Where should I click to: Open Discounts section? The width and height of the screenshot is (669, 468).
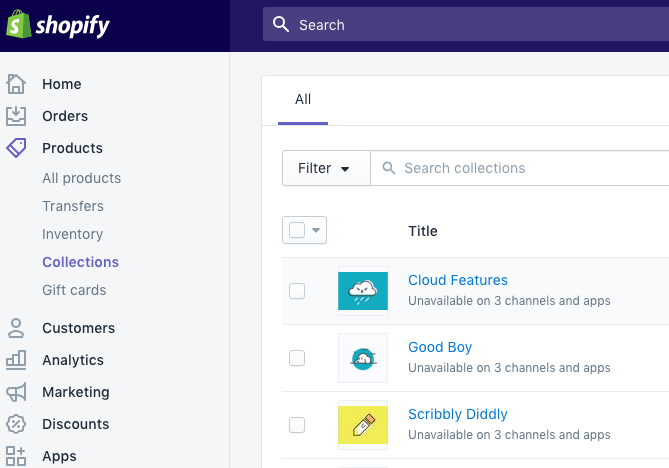click(76, 424)
